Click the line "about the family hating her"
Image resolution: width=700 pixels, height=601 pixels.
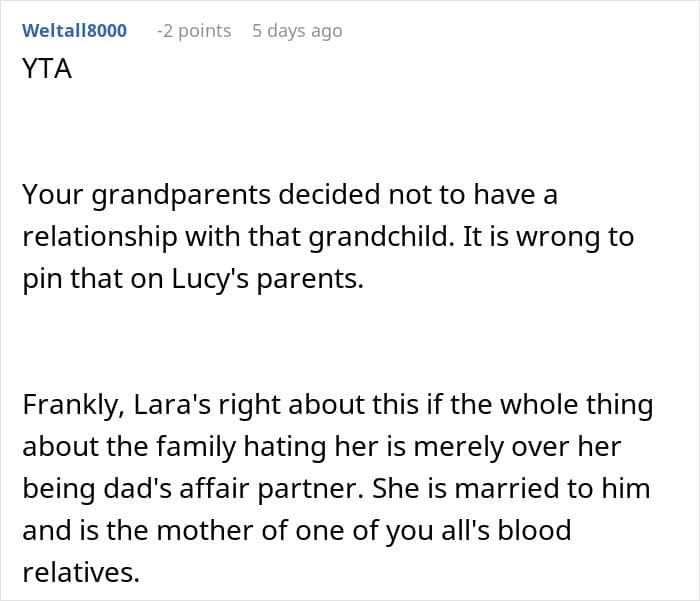(x=320, y=446)
